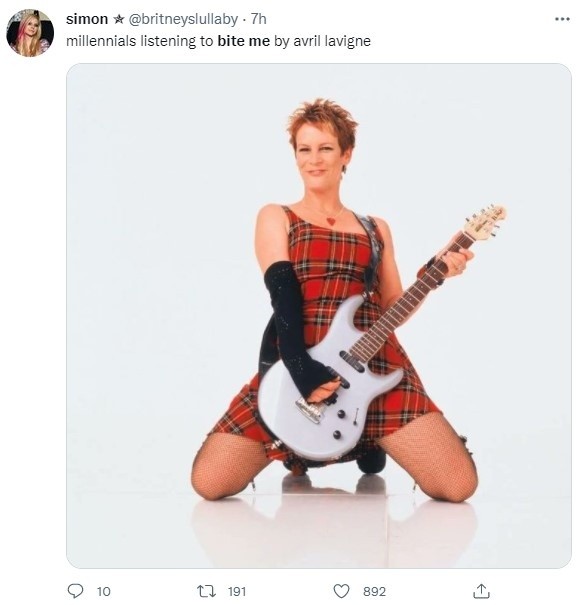The image size is (583, 605).
Task: Retweet using the arrows icon
Action: tap(206, 591)
